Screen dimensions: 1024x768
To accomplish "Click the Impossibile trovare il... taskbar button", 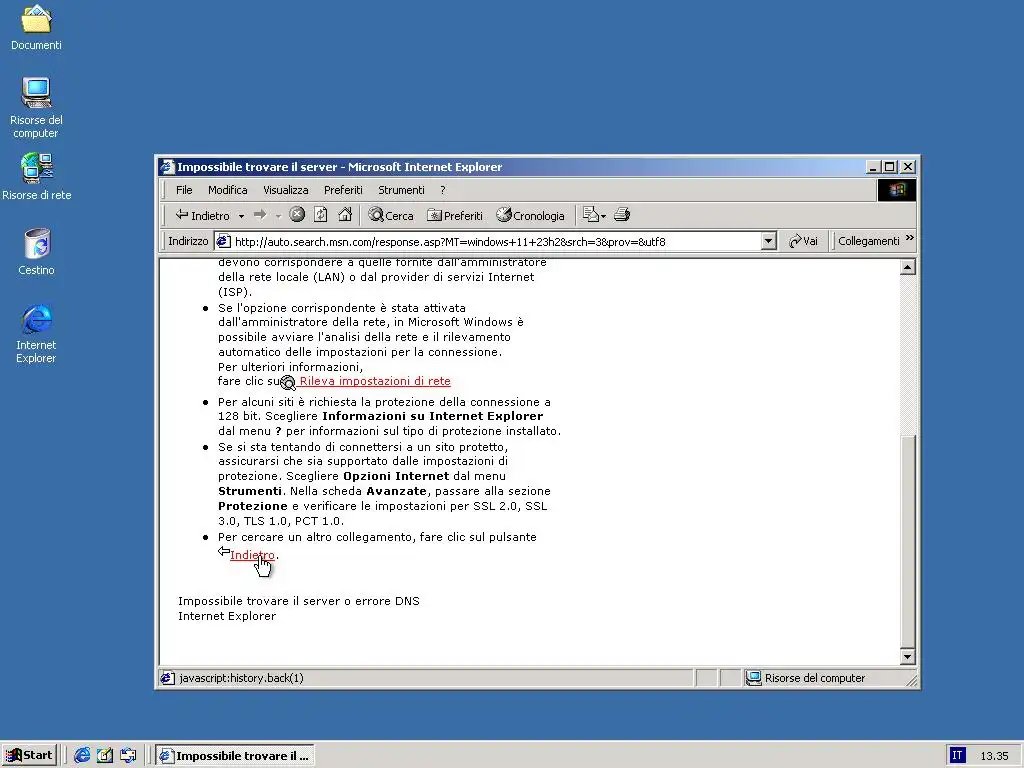I will 236,756.
